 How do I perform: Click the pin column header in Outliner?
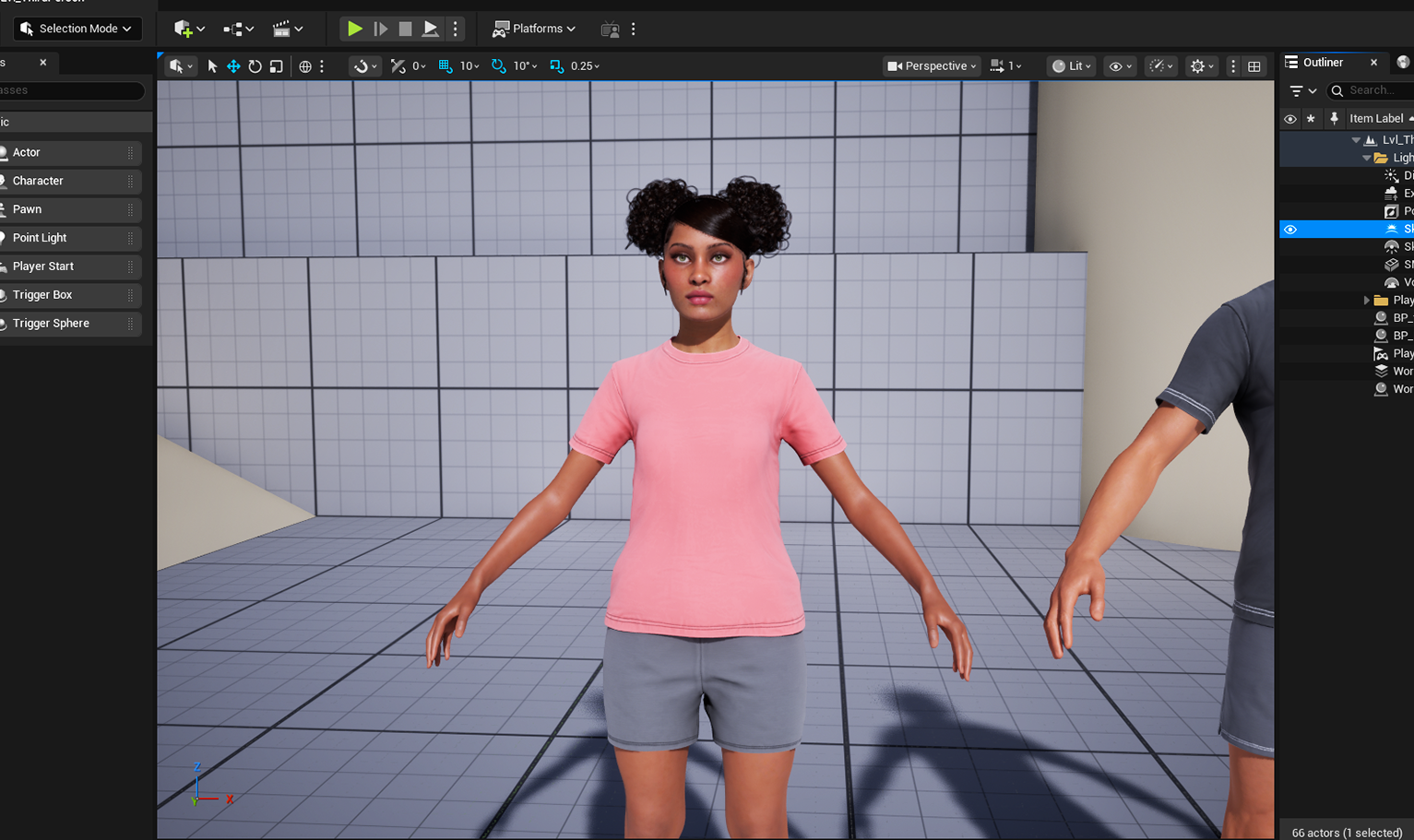(x=1334, y=118)
